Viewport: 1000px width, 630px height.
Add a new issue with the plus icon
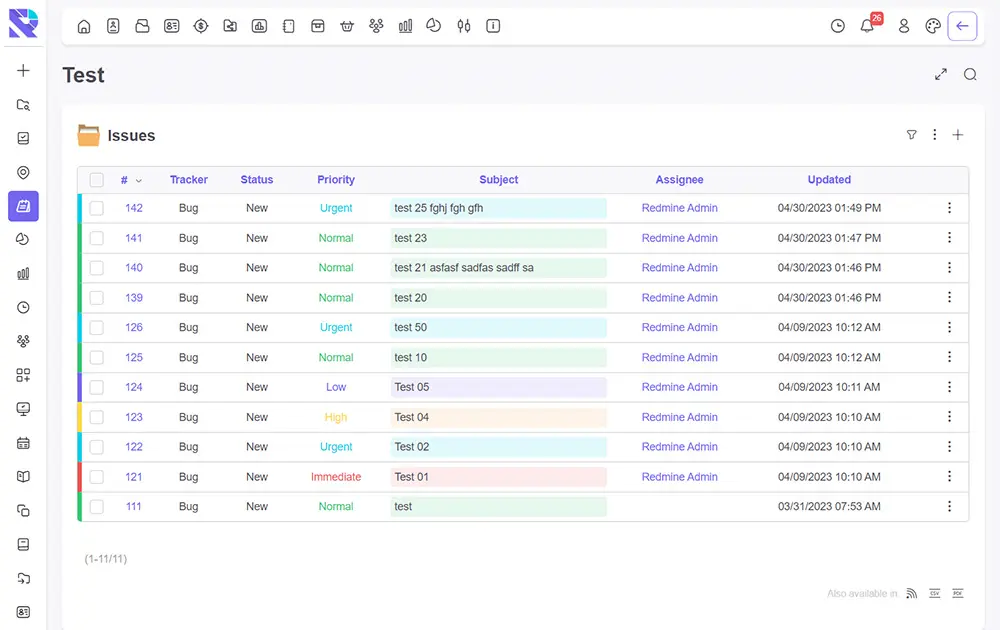pos(957,135)
